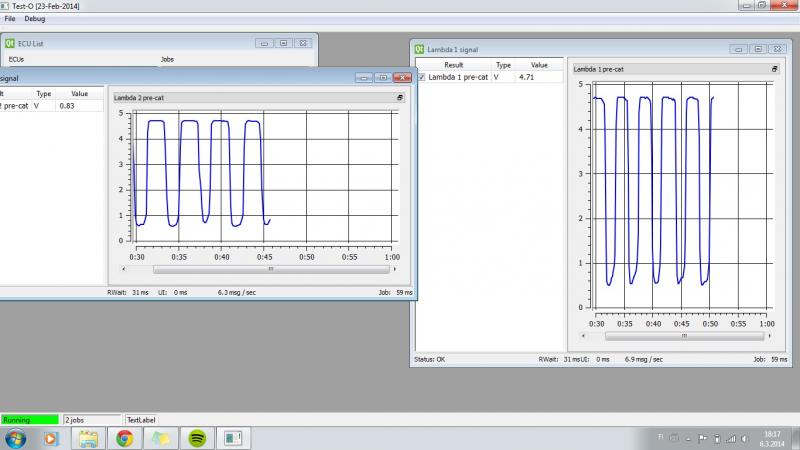800x450 pixels.
Task: Undock the Lambda 2 pre-cat graph panel
Action: (x=400, y=97)
